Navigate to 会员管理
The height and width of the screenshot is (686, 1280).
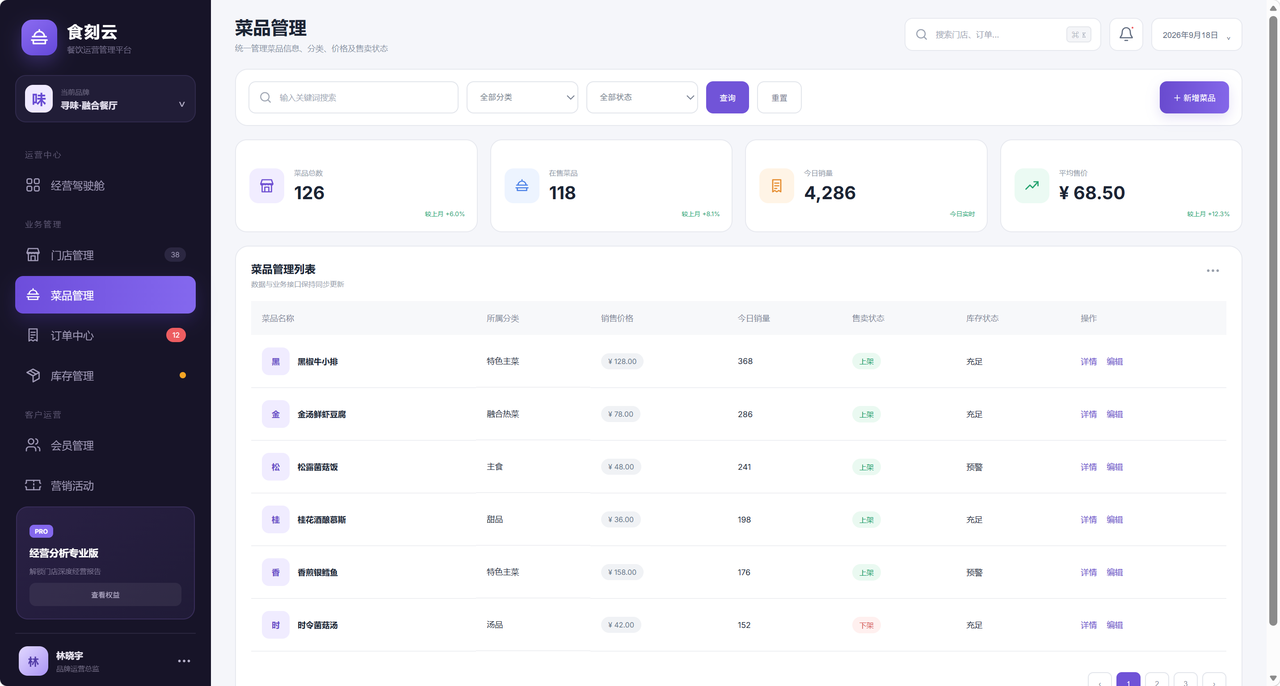(105, 445)
